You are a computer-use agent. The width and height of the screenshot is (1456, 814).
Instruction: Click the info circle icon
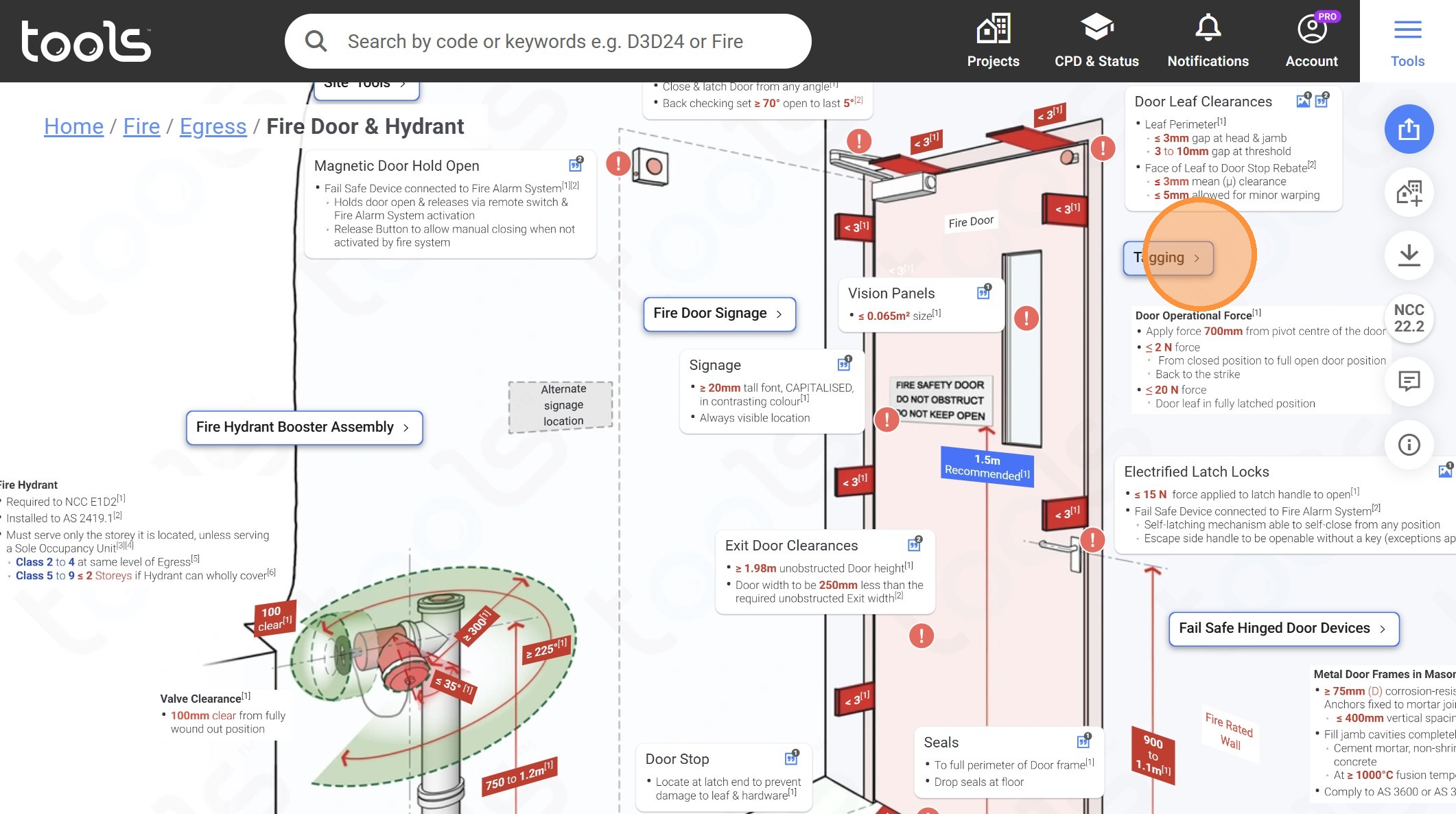[x=1409, y=445]
